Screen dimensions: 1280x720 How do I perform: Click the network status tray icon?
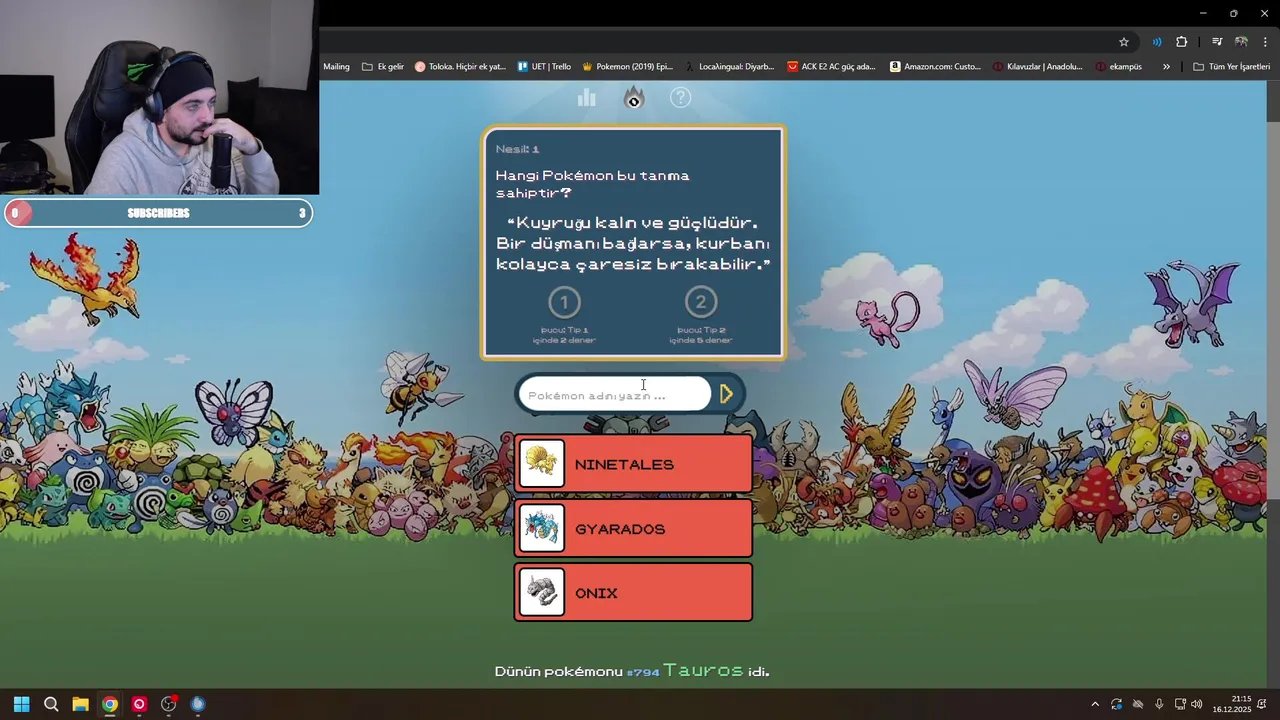click(1138, 705)
